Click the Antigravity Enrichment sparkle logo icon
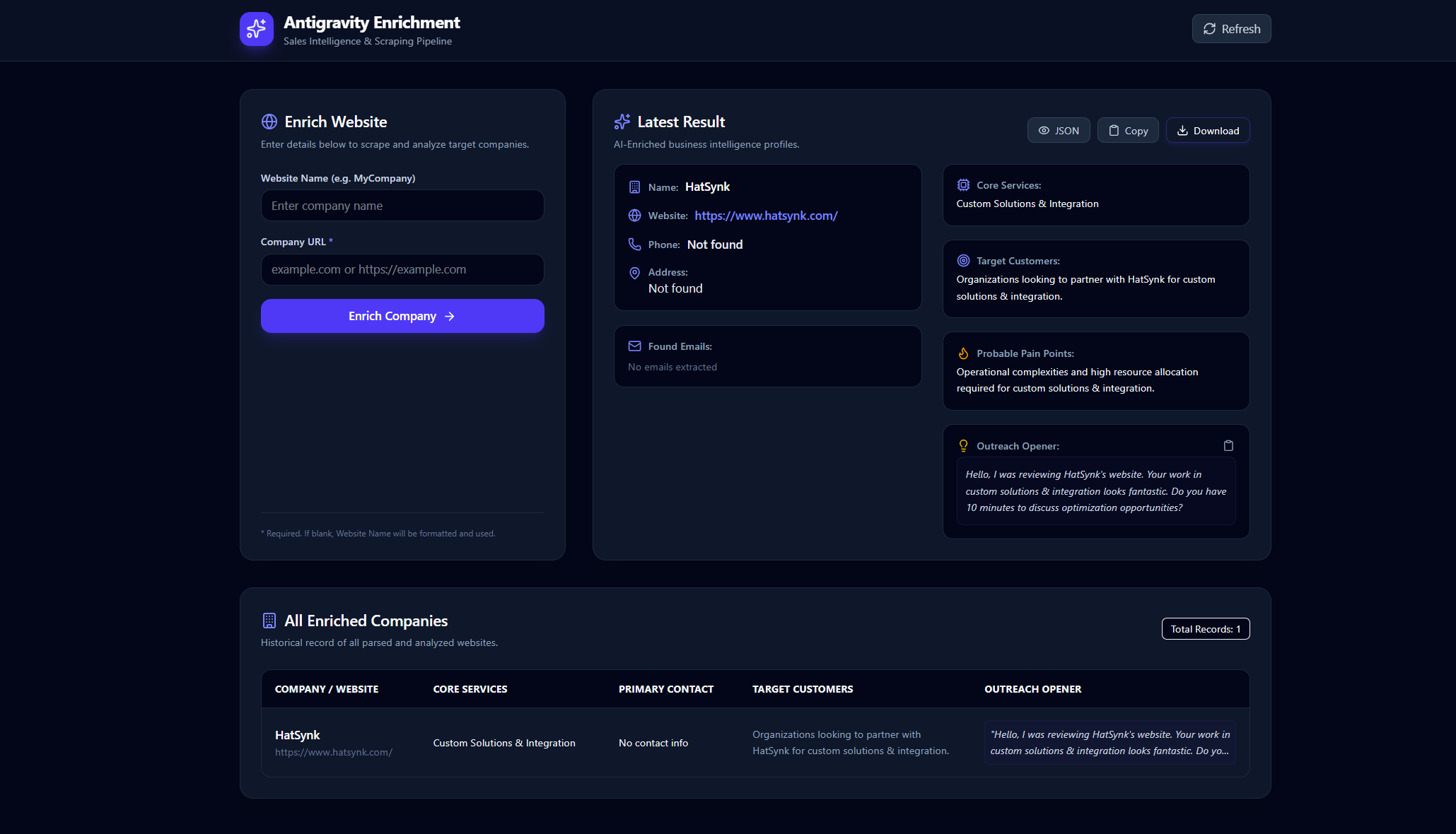The image size is (1456, 834). click(256, 29)
